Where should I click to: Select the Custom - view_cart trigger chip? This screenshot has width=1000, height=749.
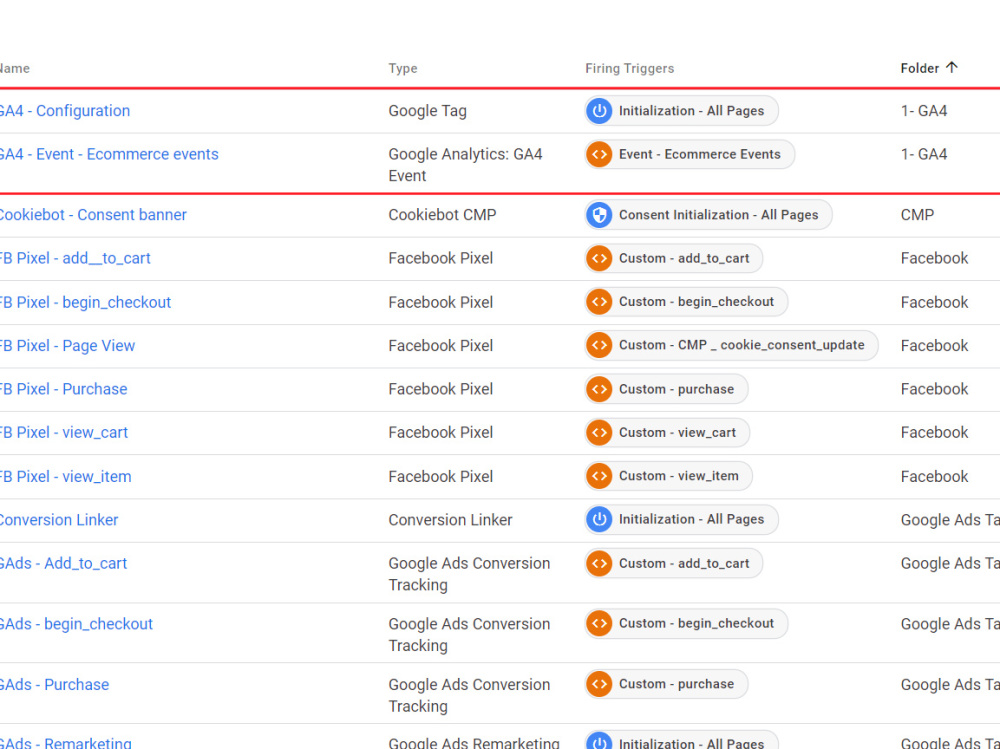pyautogui.click(x=666, y=433)
